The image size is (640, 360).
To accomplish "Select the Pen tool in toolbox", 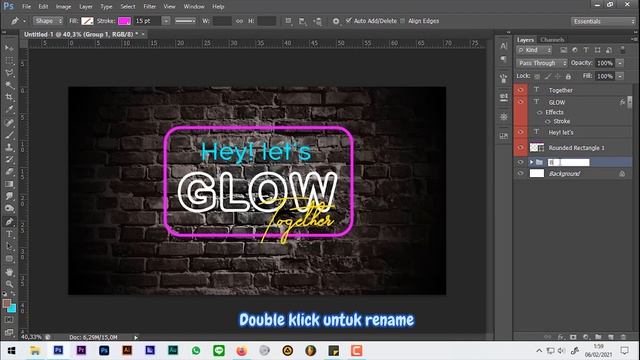I will [x=9, y=222].
